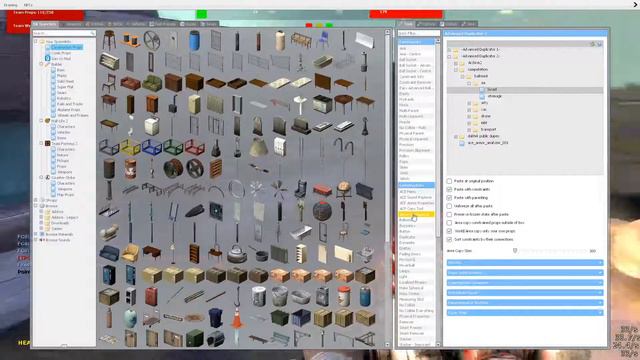Collapse the Counter-Strike spawnlist node

tap(41, 178)
